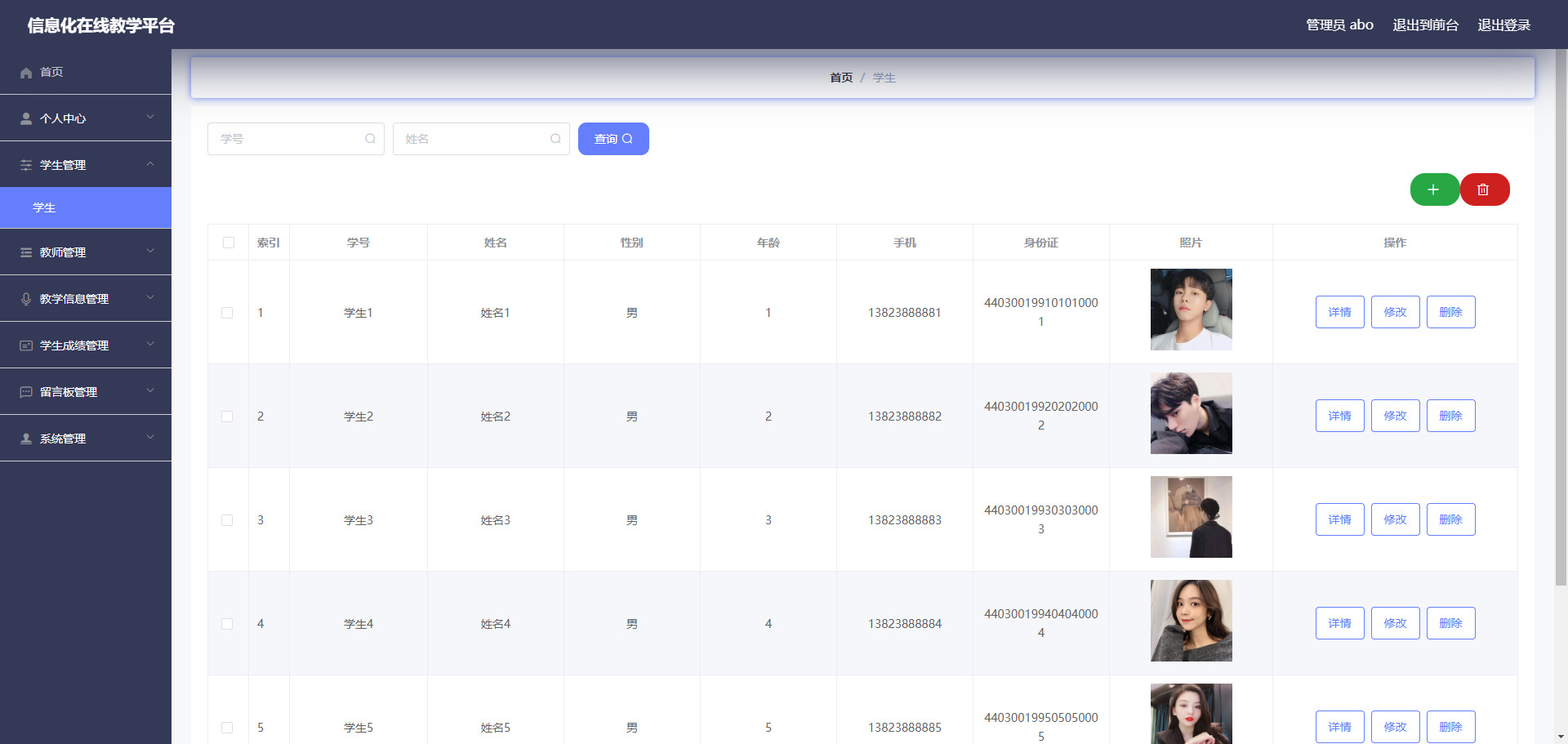Click 删除 for row 学生2

coord(1450,416)
